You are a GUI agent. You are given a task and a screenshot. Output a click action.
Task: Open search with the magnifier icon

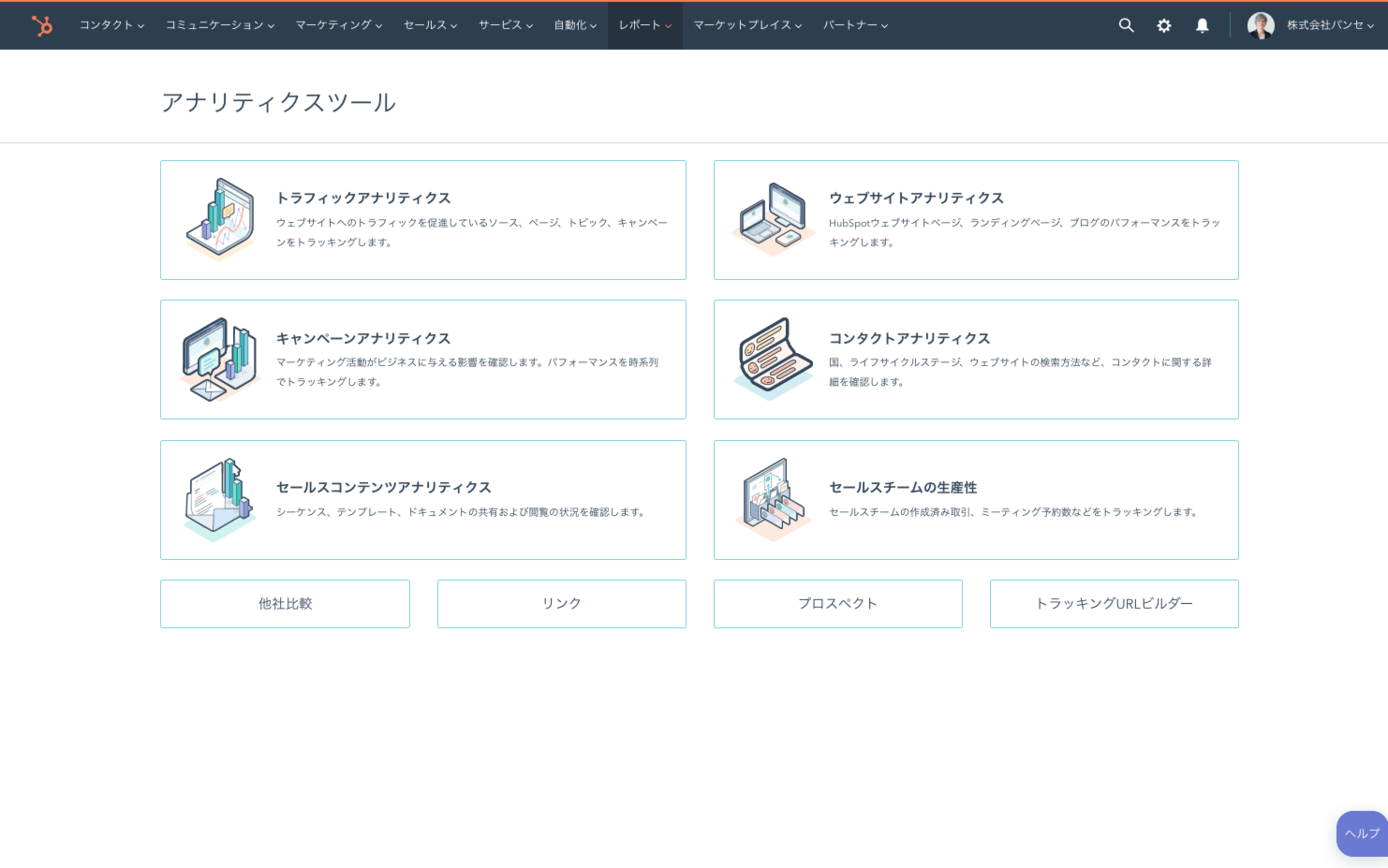pyautogui.click(x=1126, y=25)
